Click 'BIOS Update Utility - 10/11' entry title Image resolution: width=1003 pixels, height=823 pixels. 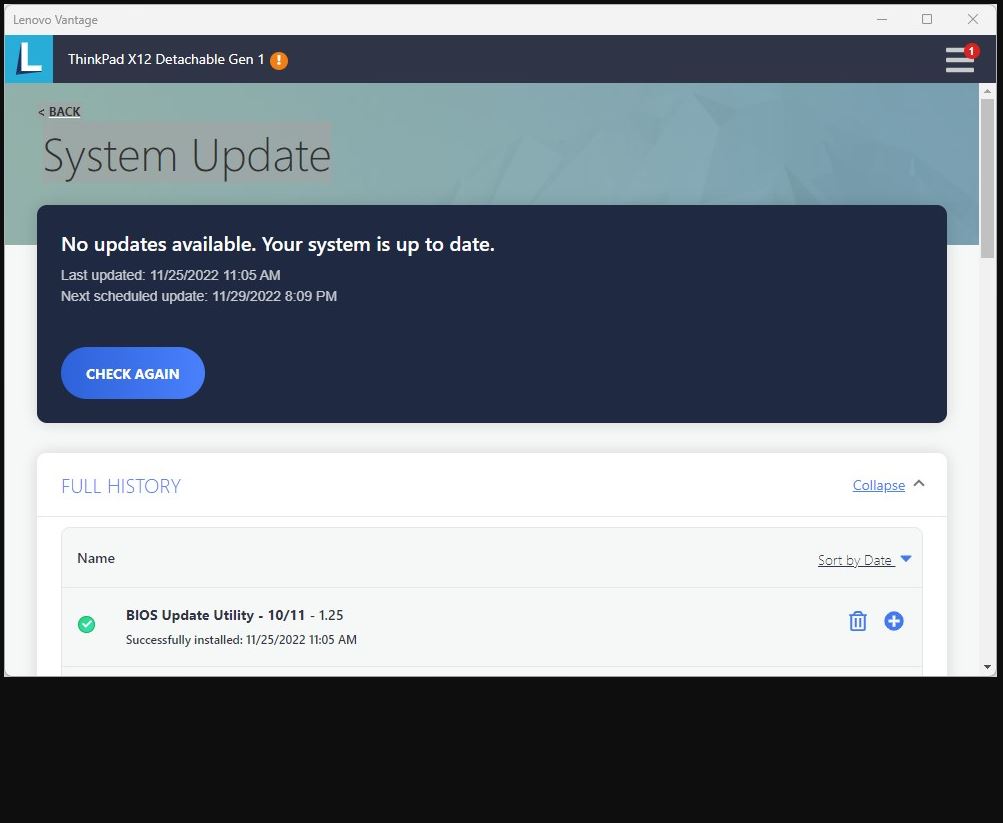pos(216,615)
